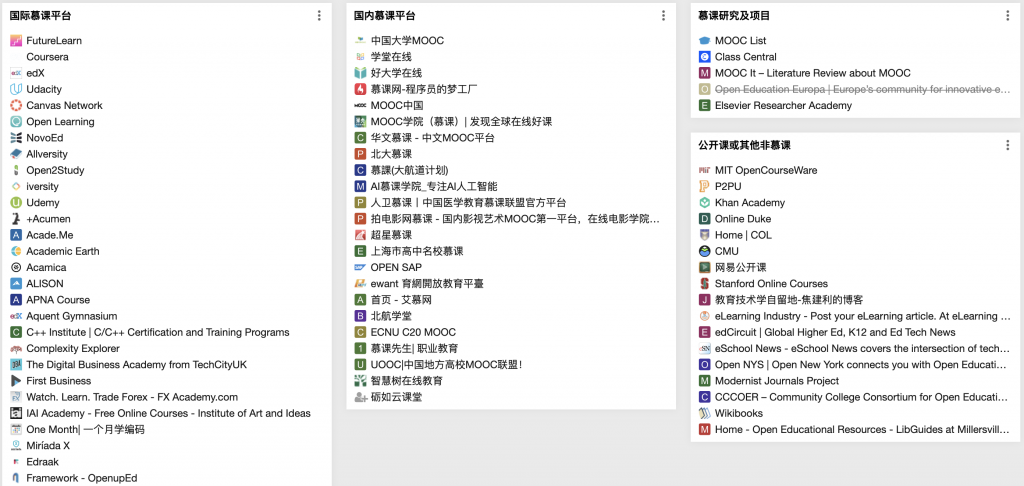Click the Academic Earth globe icon
1024x486 pixels.
coord(16,251)
